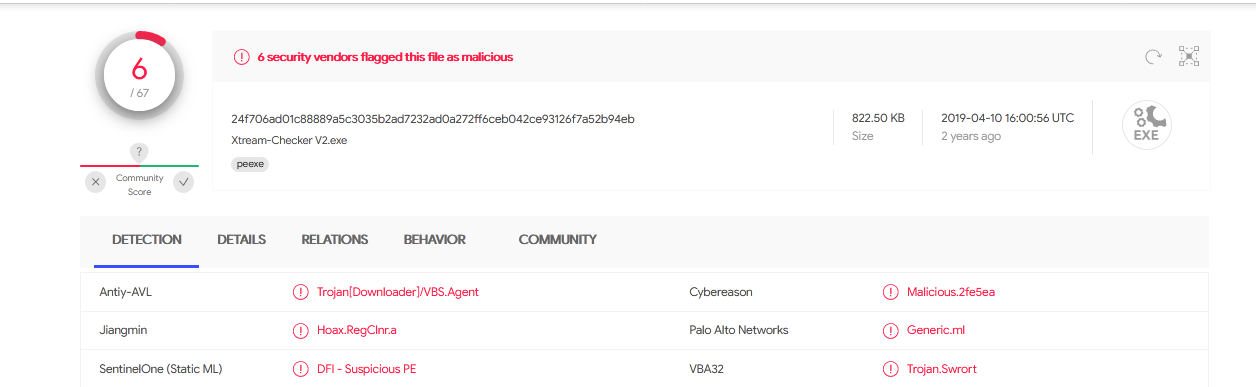This screenshot has width=1256, height=387.
Task: Click the community score question mark
Action: pos(140,152)
